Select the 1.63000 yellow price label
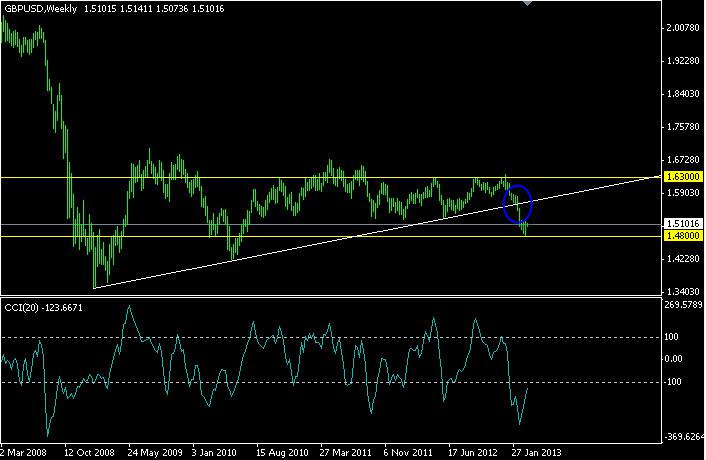706x460 pixels. [683, 176]
